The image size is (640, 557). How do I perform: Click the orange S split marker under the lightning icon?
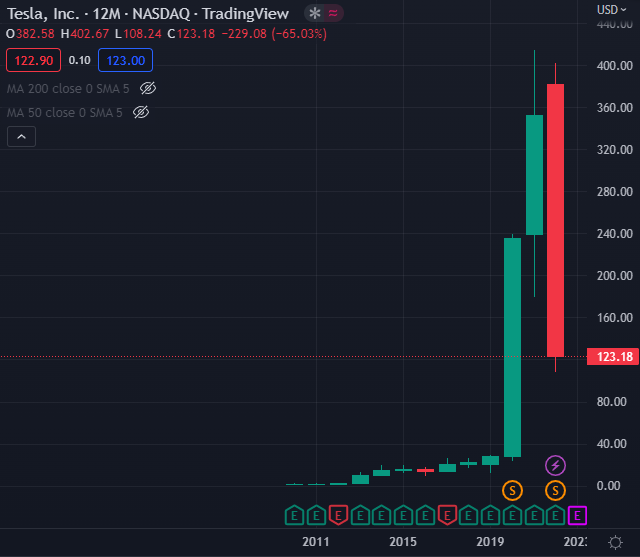555,490
